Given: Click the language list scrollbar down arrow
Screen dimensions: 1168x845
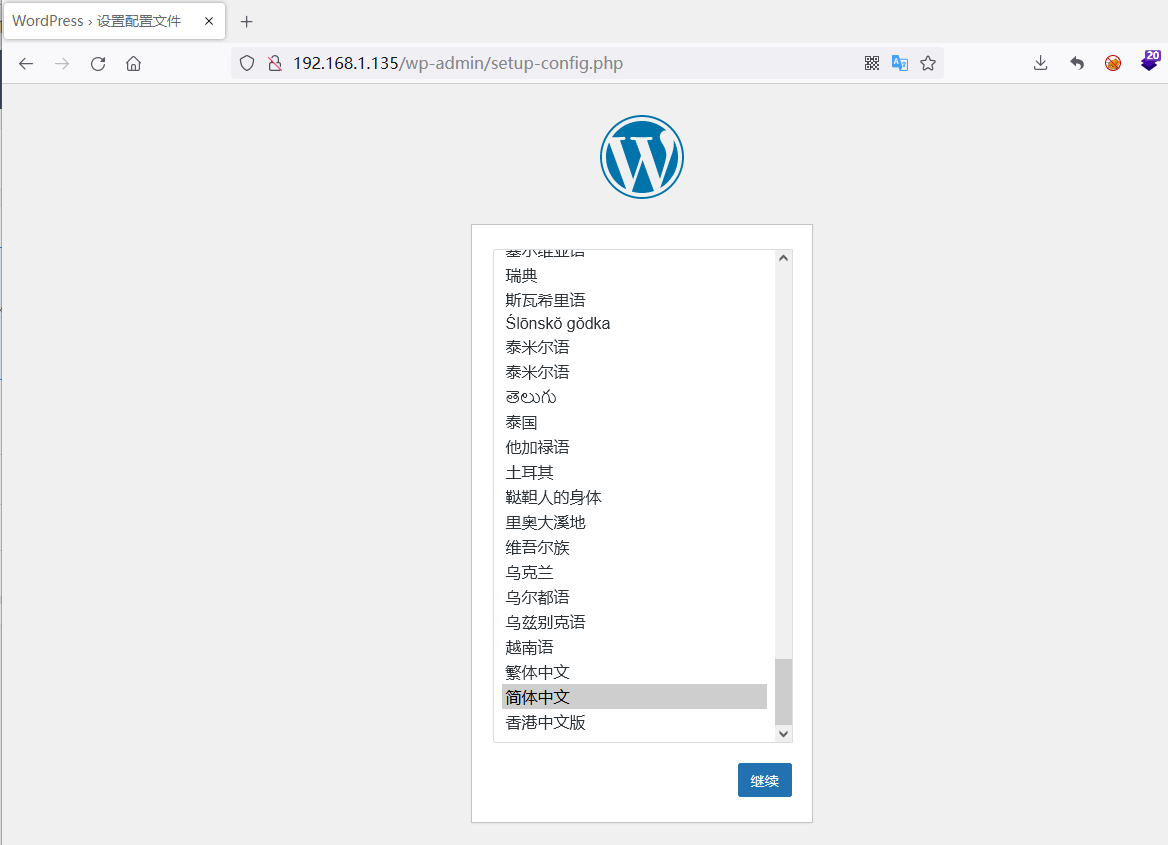Looking at the screenshot, I should click(x=783, y=733).
